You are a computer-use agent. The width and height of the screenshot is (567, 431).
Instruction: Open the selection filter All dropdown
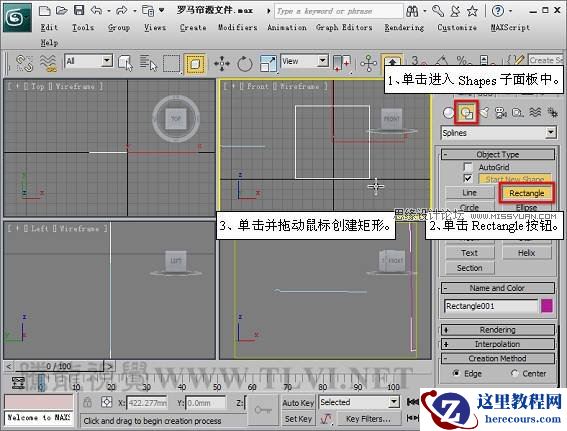pyautogui.click(x=89, y=61)
